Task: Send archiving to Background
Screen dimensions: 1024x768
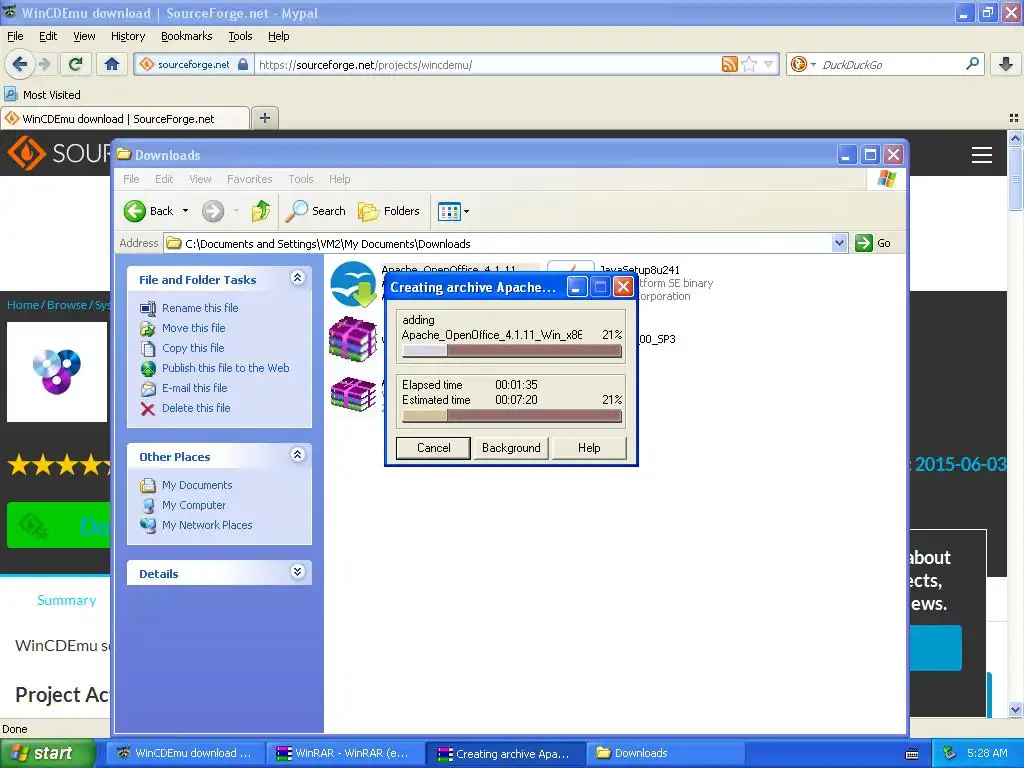Action: (x=511, y=448)
